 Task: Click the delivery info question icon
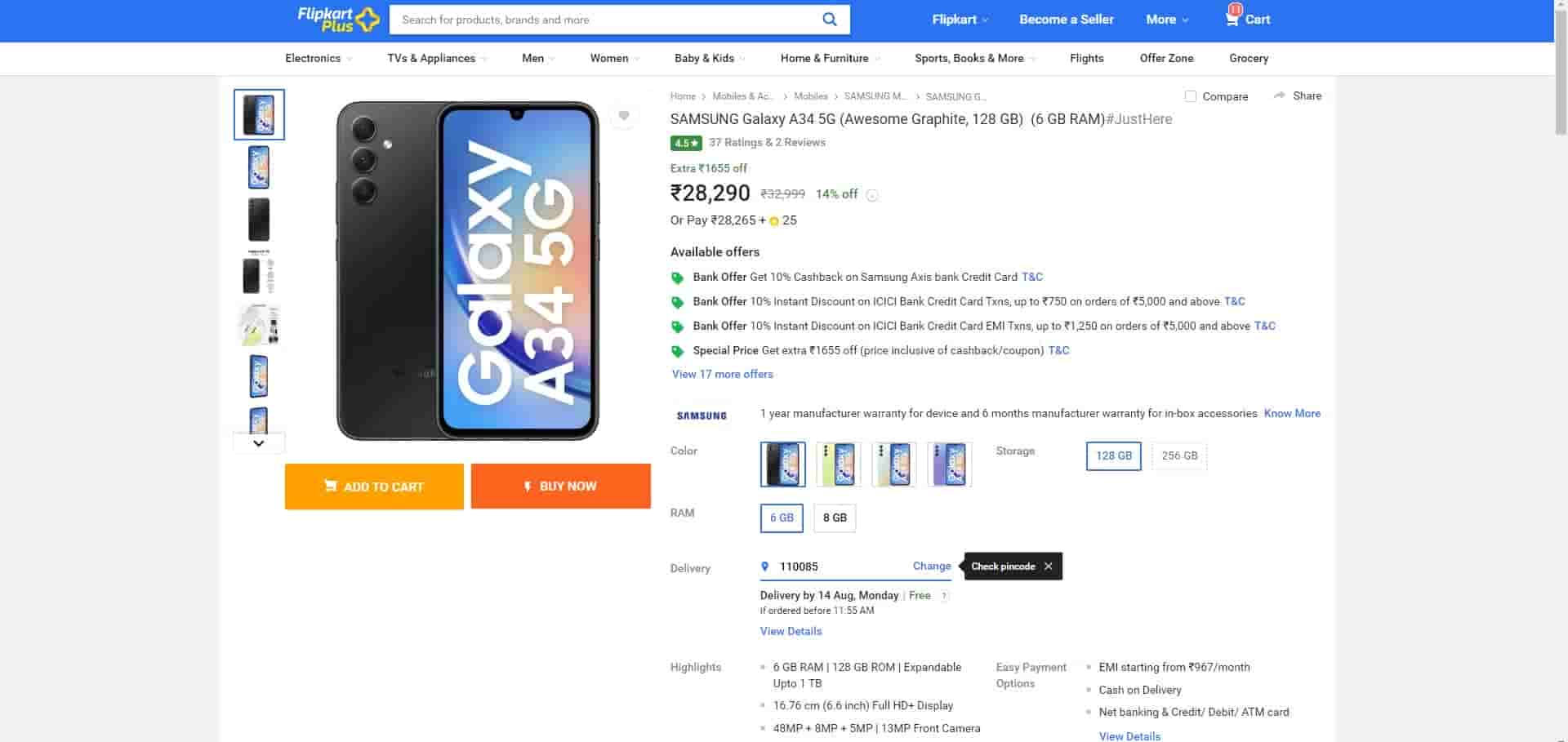(944, 596)
